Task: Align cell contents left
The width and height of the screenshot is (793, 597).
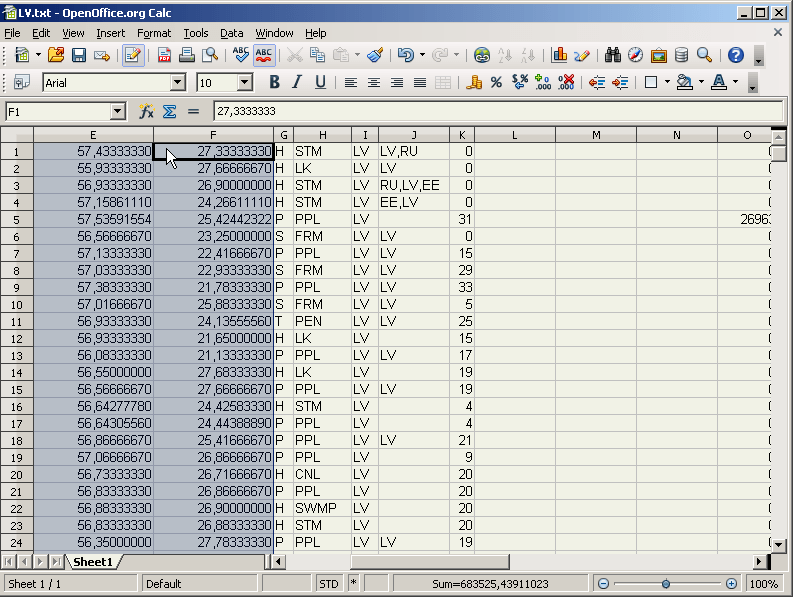Action: (x=350, y=82)
